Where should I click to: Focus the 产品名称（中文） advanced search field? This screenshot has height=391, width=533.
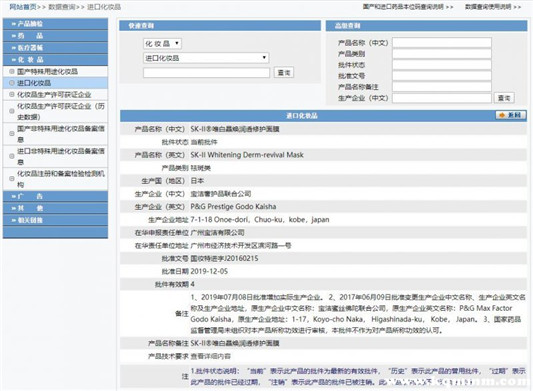(x=442, y=43)
